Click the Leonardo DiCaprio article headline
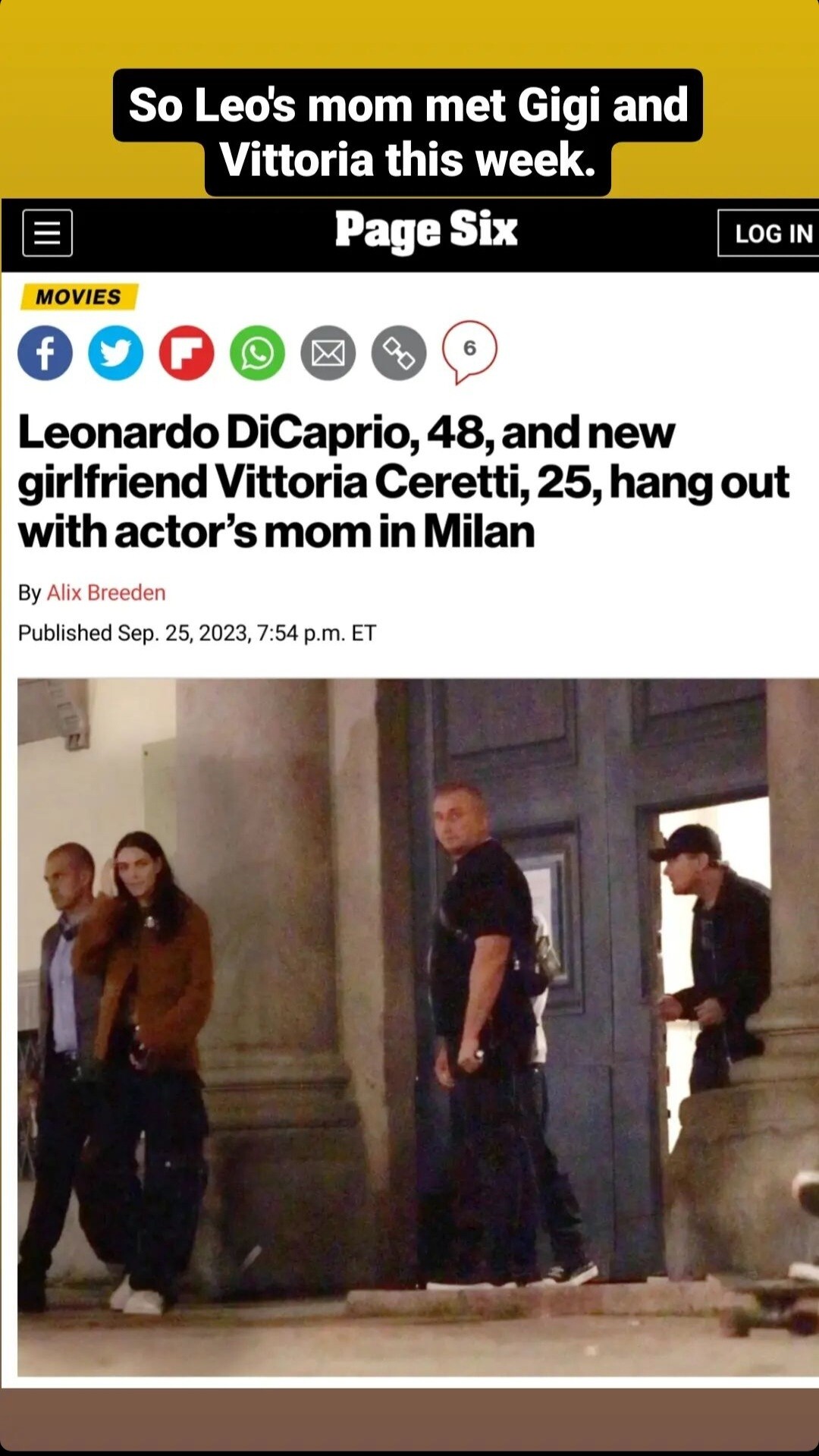819x1456 pixels. click(403, 482)
